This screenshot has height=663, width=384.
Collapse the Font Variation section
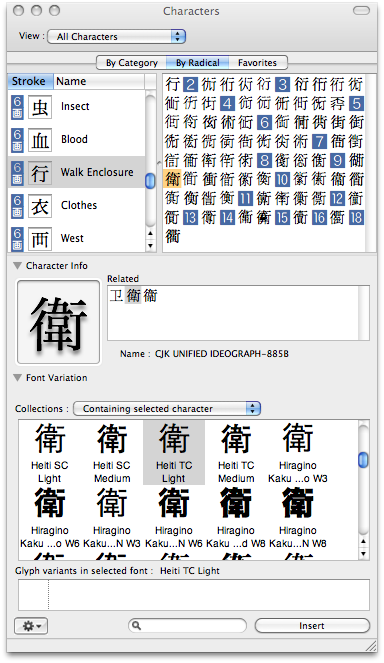point(17,378)
